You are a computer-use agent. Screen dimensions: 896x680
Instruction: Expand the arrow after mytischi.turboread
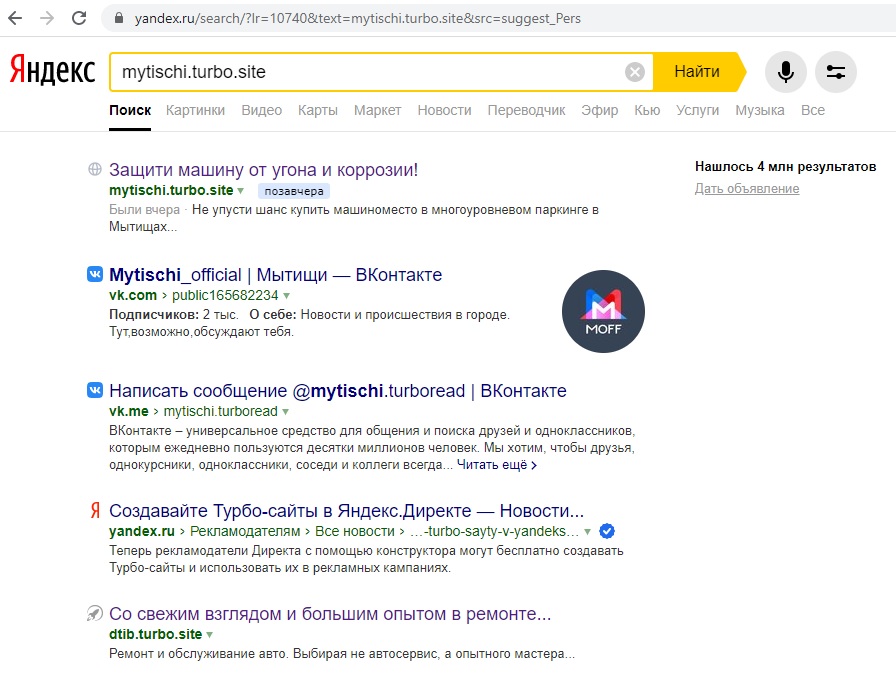pos(285,412)
